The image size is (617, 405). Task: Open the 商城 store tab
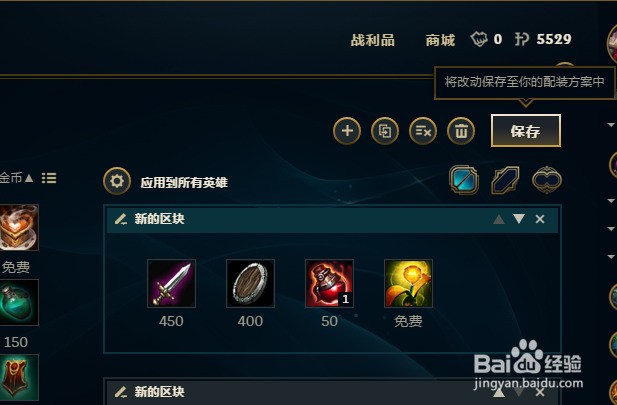point(440,40)
